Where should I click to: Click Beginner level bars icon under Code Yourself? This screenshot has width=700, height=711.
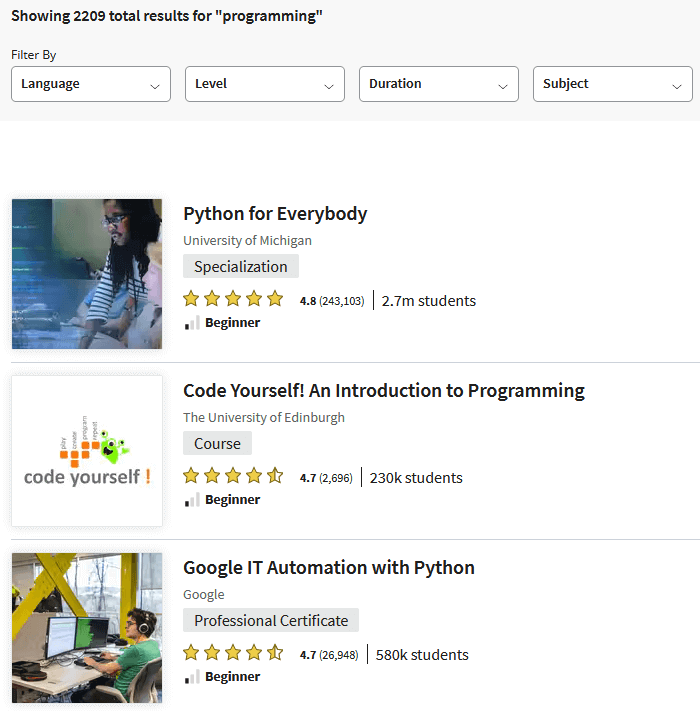pyautogui.click(x=192, y=500)
